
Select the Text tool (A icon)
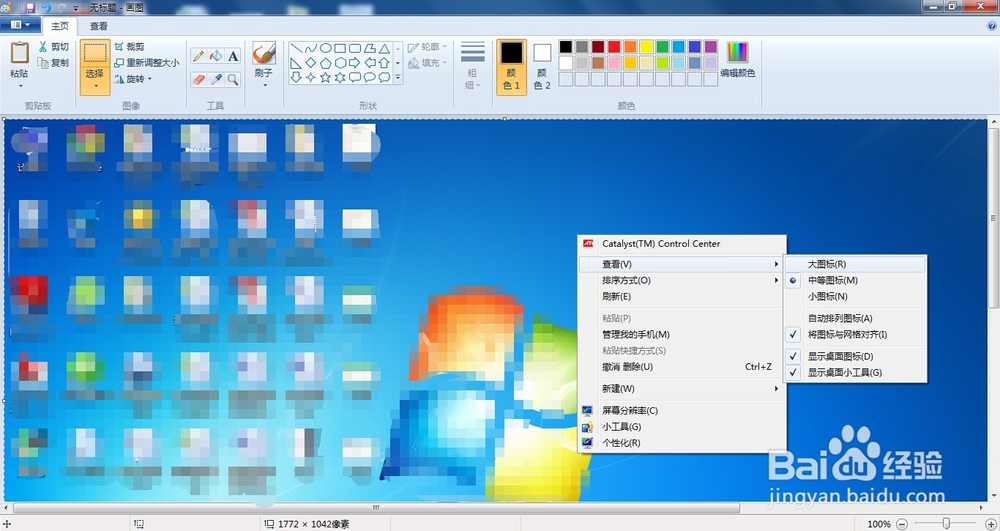click(x=233, y=56)
